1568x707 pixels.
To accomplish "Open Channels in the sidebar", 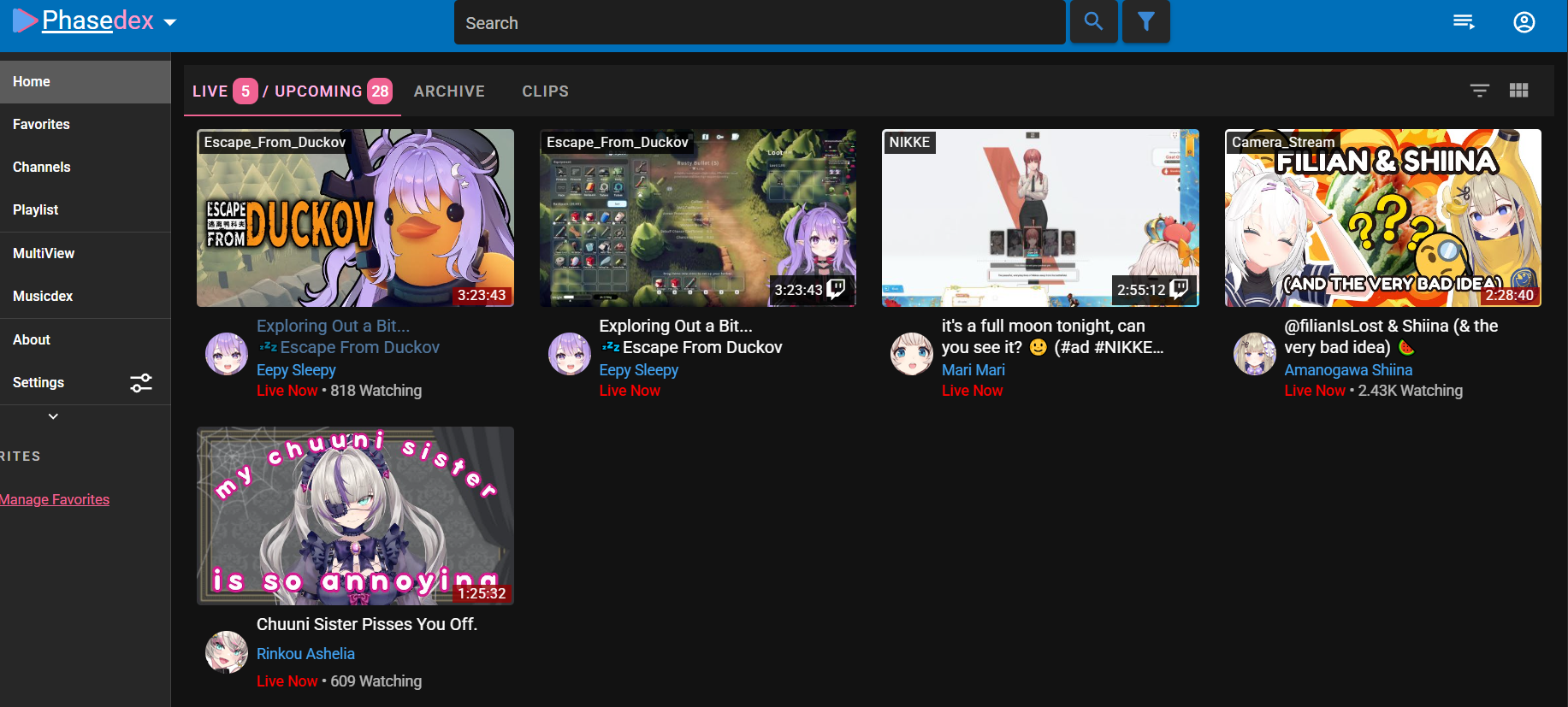I will point(86,168).
